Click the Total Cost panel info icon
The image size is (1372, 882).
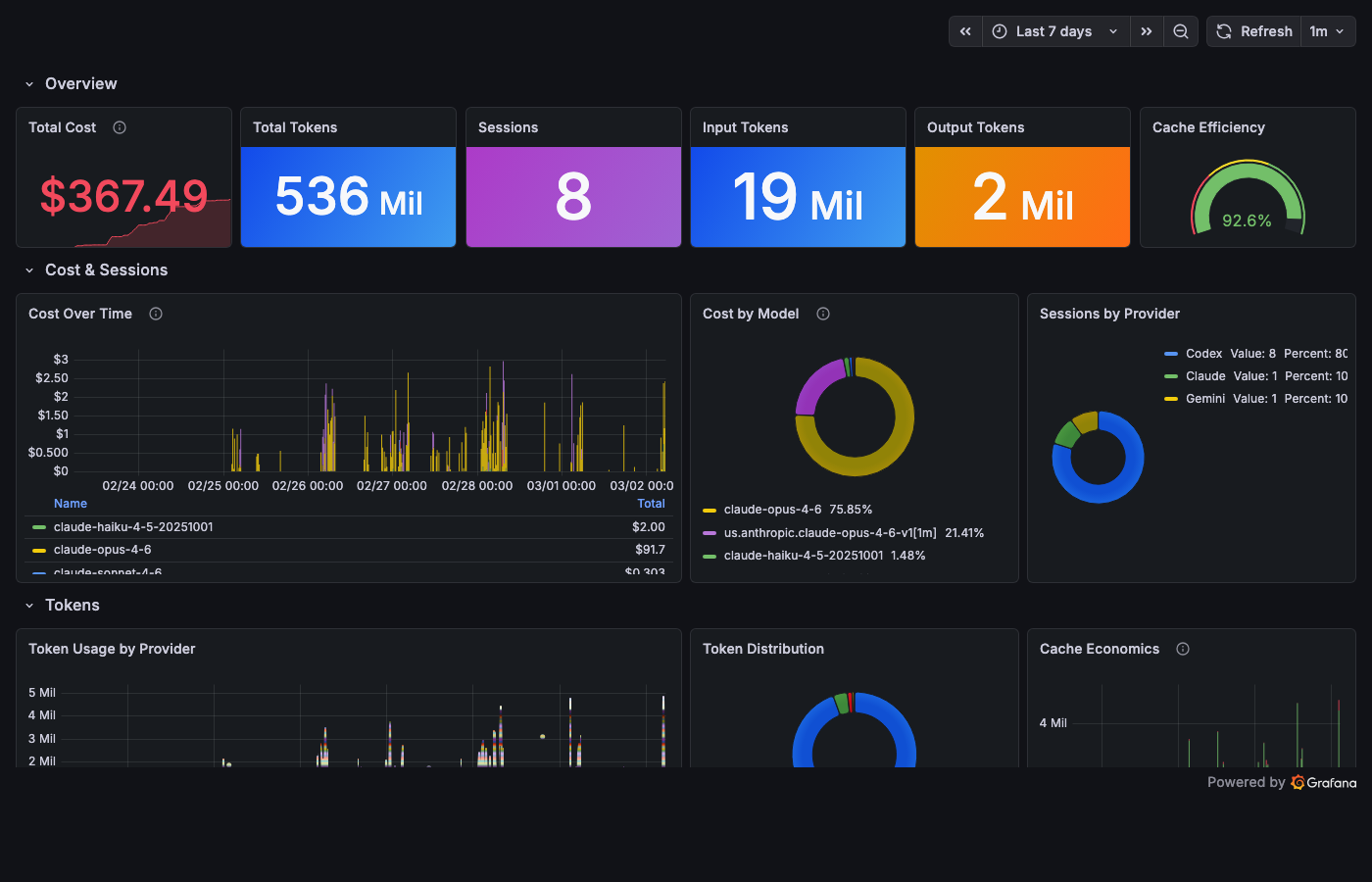[119, 127]
